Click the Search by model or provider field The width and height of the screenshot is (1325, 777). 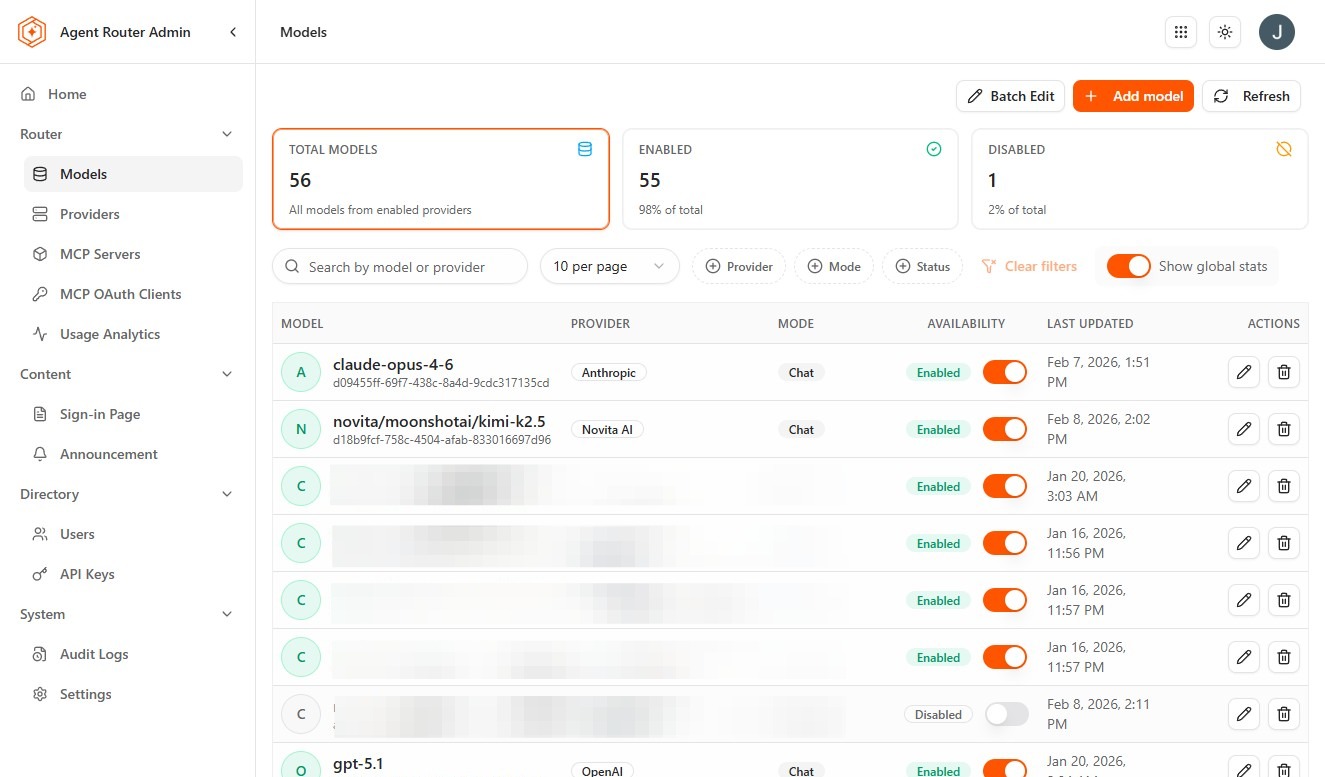[400, 266]
